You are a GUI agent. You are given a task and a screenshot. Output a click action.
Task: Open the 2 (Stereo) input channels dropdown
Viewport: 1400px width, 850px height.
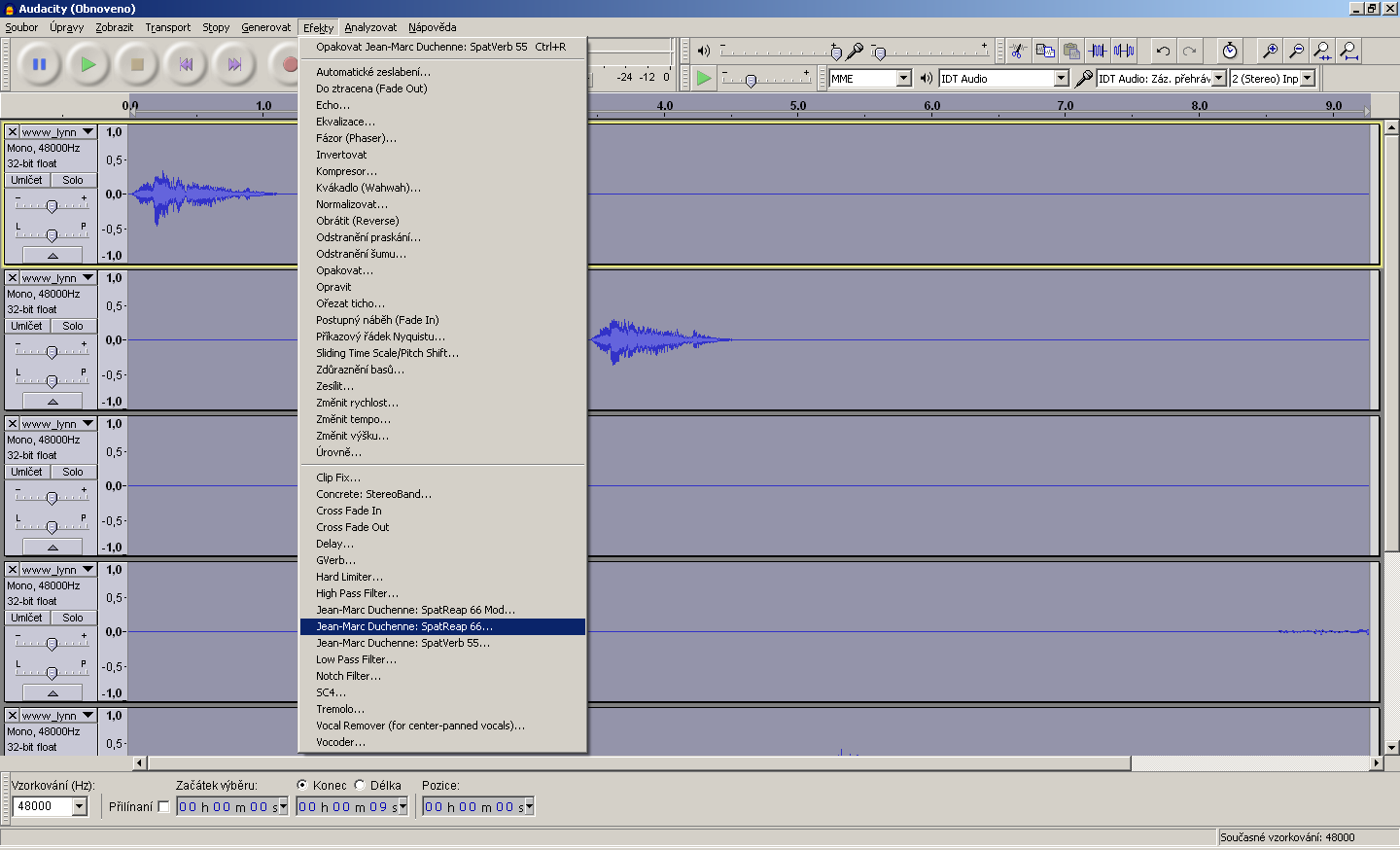pyautogui.click(x=1308, y=78)
